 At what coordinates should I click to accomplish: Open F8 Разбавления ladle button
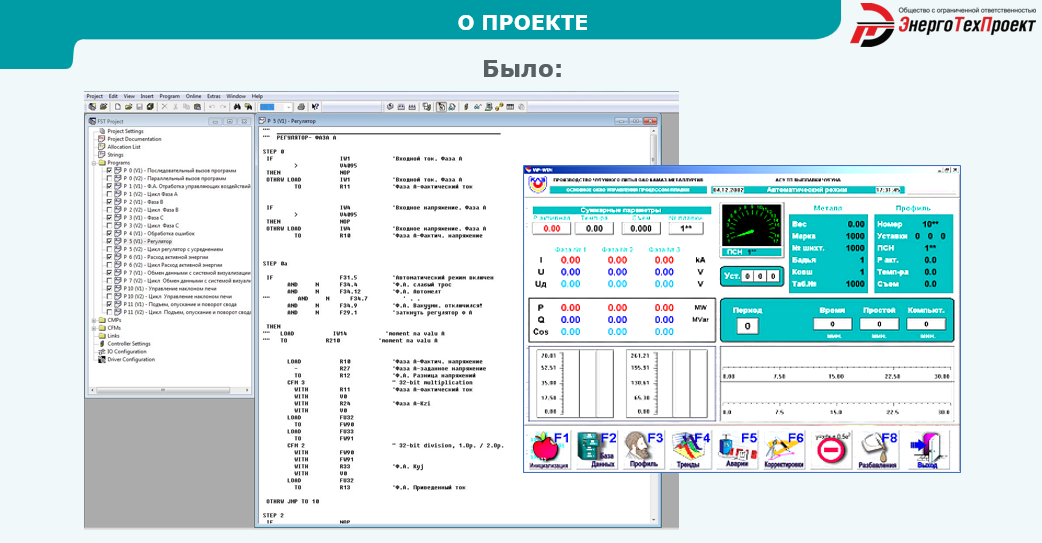tap(878, 451)
